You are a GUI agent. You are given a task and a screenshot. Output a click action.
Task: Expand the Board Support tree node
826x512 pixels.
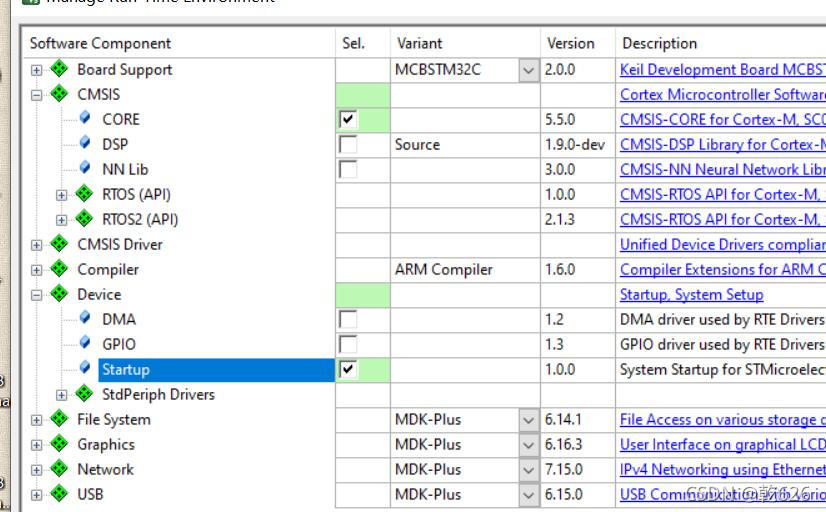(36, 70)
